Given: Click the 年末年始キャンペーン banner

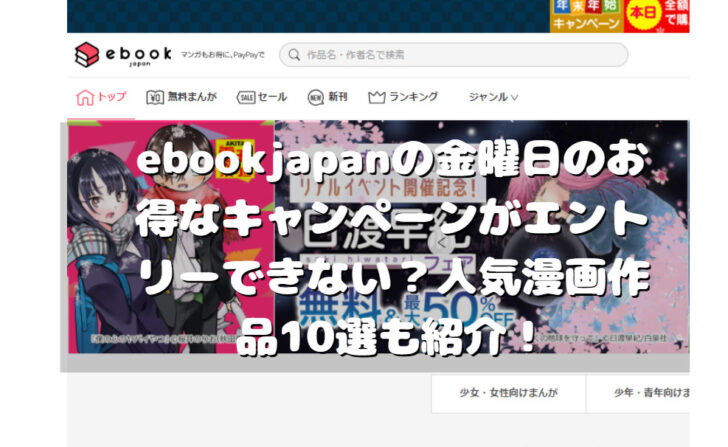Looking at the screenshot, I should 586,16.
